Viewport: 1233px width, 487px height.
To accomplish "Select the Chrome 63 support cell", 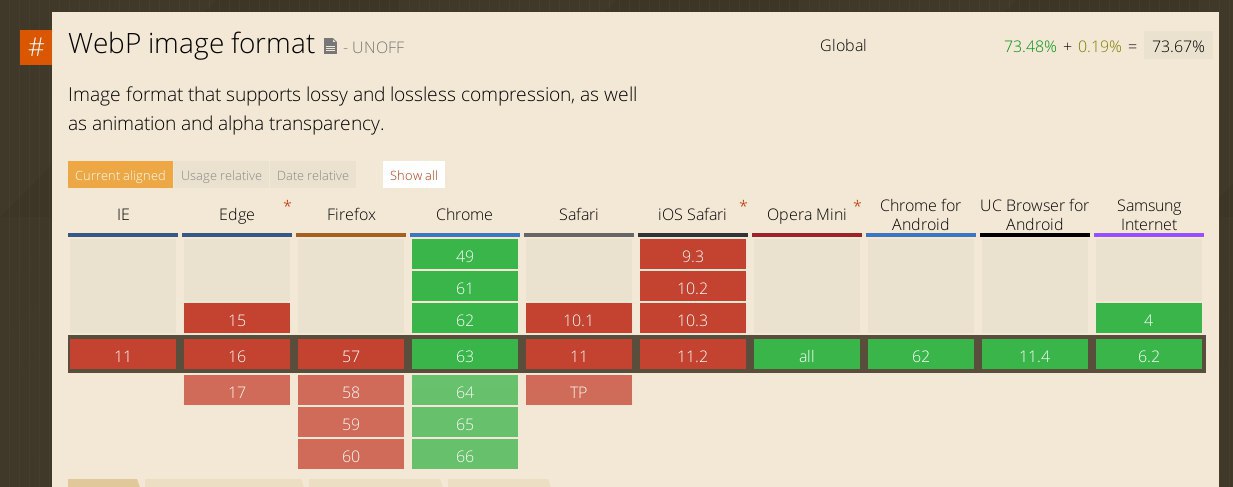I will point(465,355).
